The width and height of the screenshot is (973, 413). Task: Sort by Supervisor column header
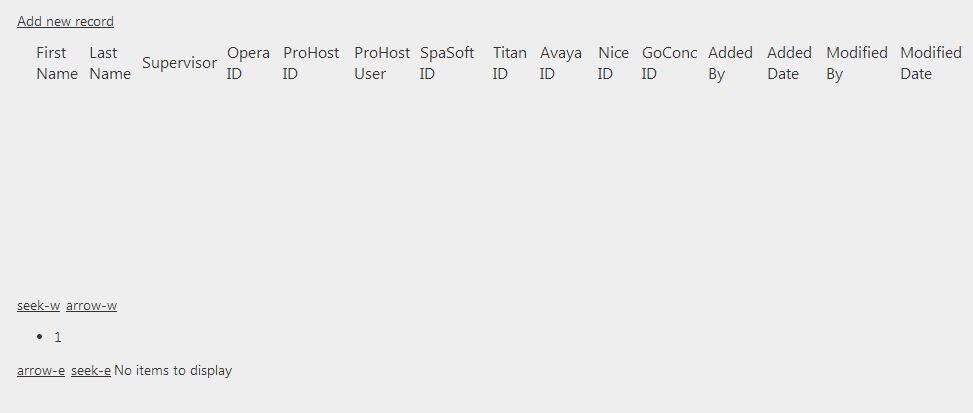click(x=179, y=63)
